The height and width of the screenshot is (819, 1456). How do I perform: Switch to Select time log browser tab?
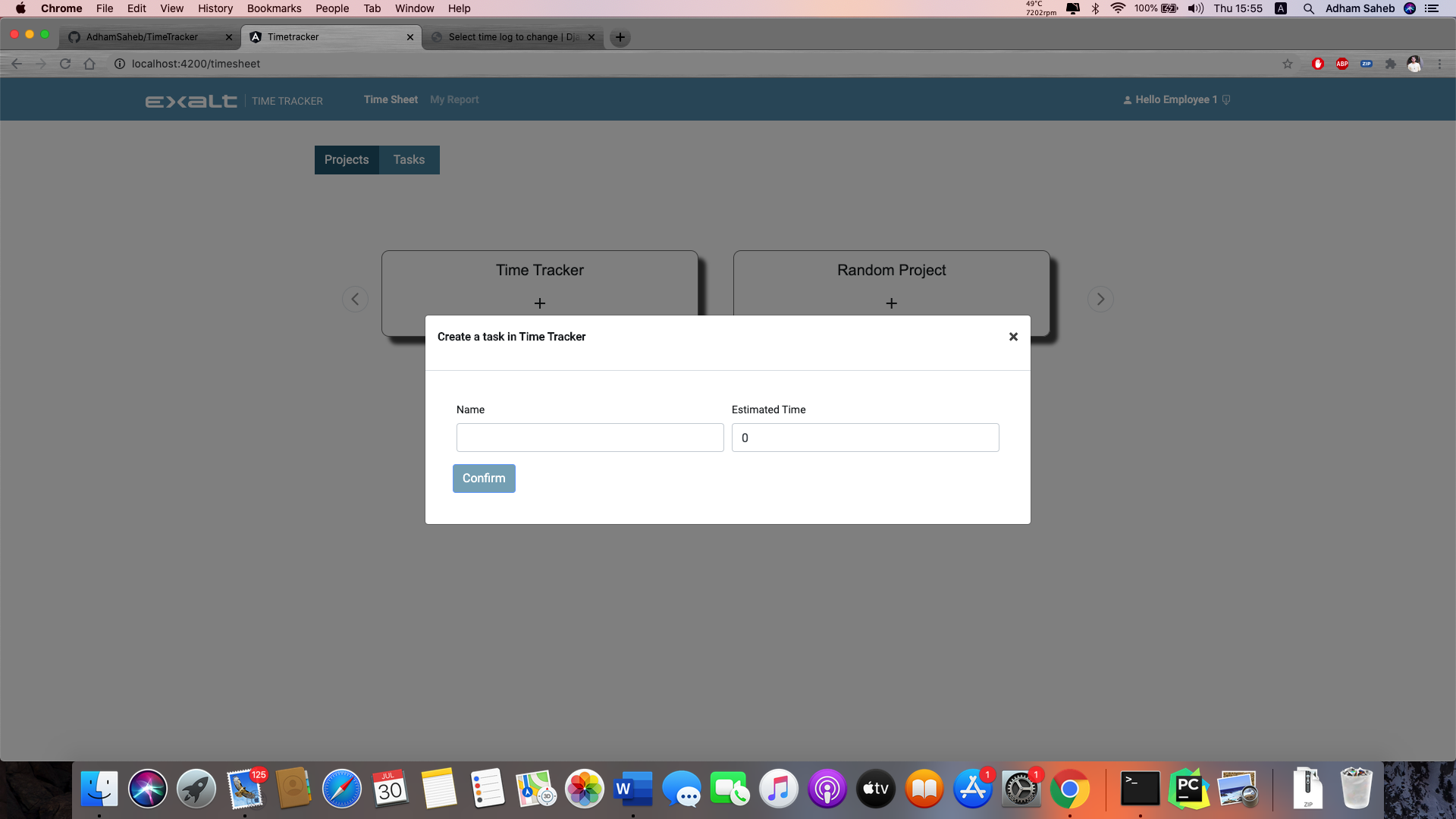[513, 37]
